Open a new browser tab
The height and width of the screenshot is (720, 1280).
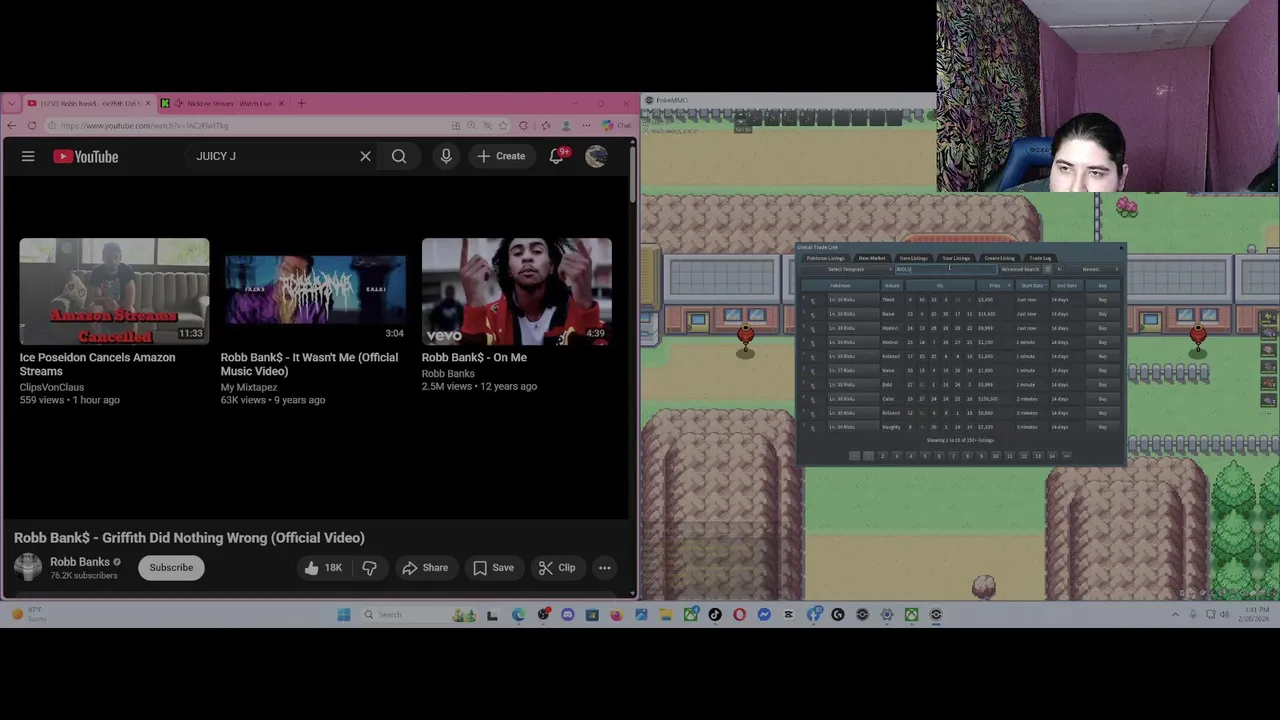click(x=302, y=103)
